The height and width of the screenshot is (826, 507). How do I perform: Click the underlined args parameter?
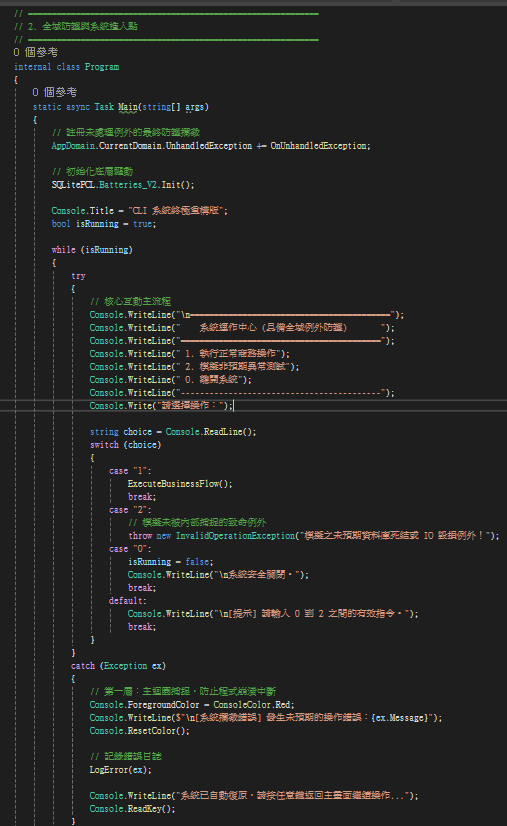pos(194,106)
